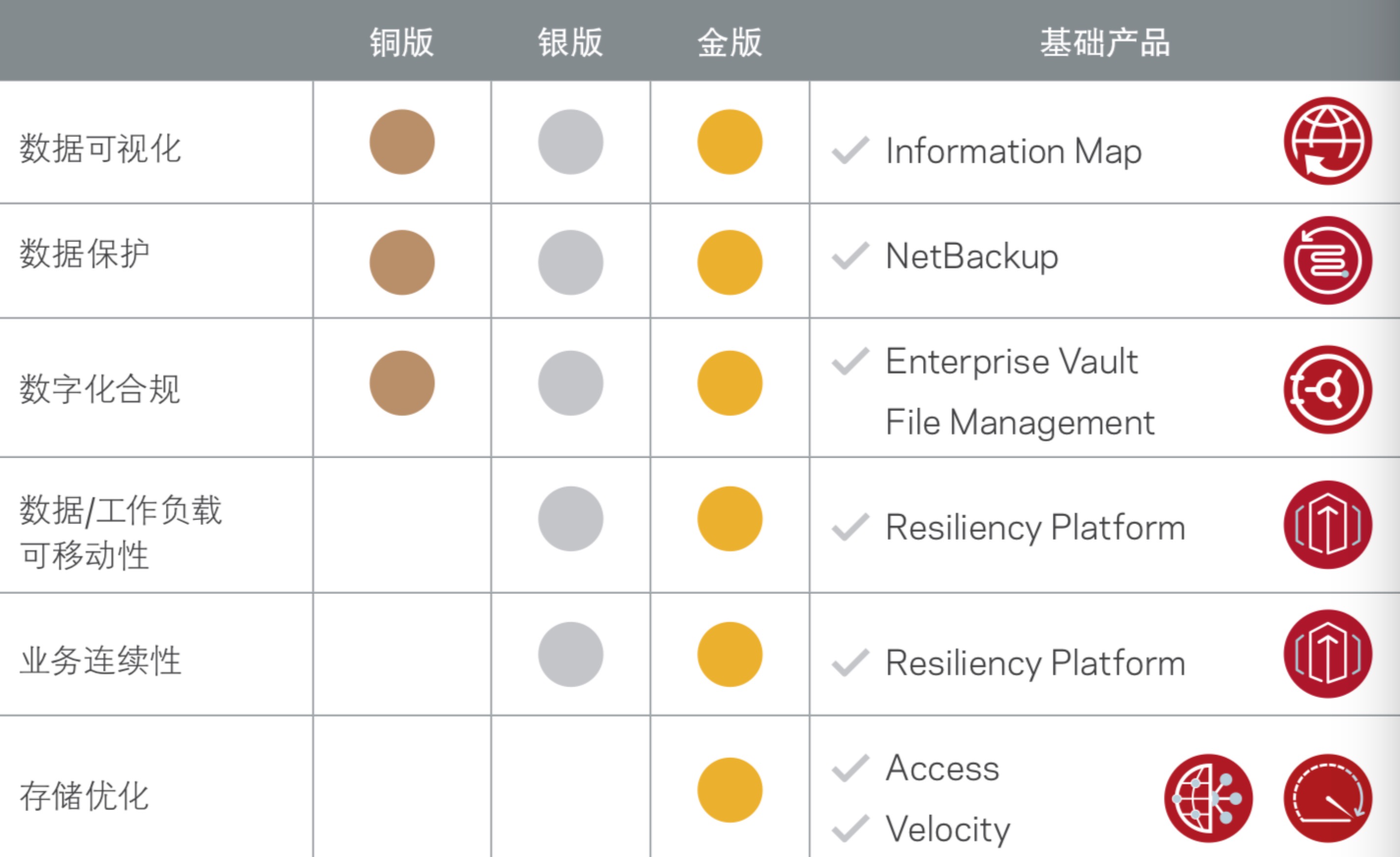Image resolution: width=1400 pixels, height=857 pixels.
Task: Click the 数字化合规 row label
Action: tap(100, 390)
